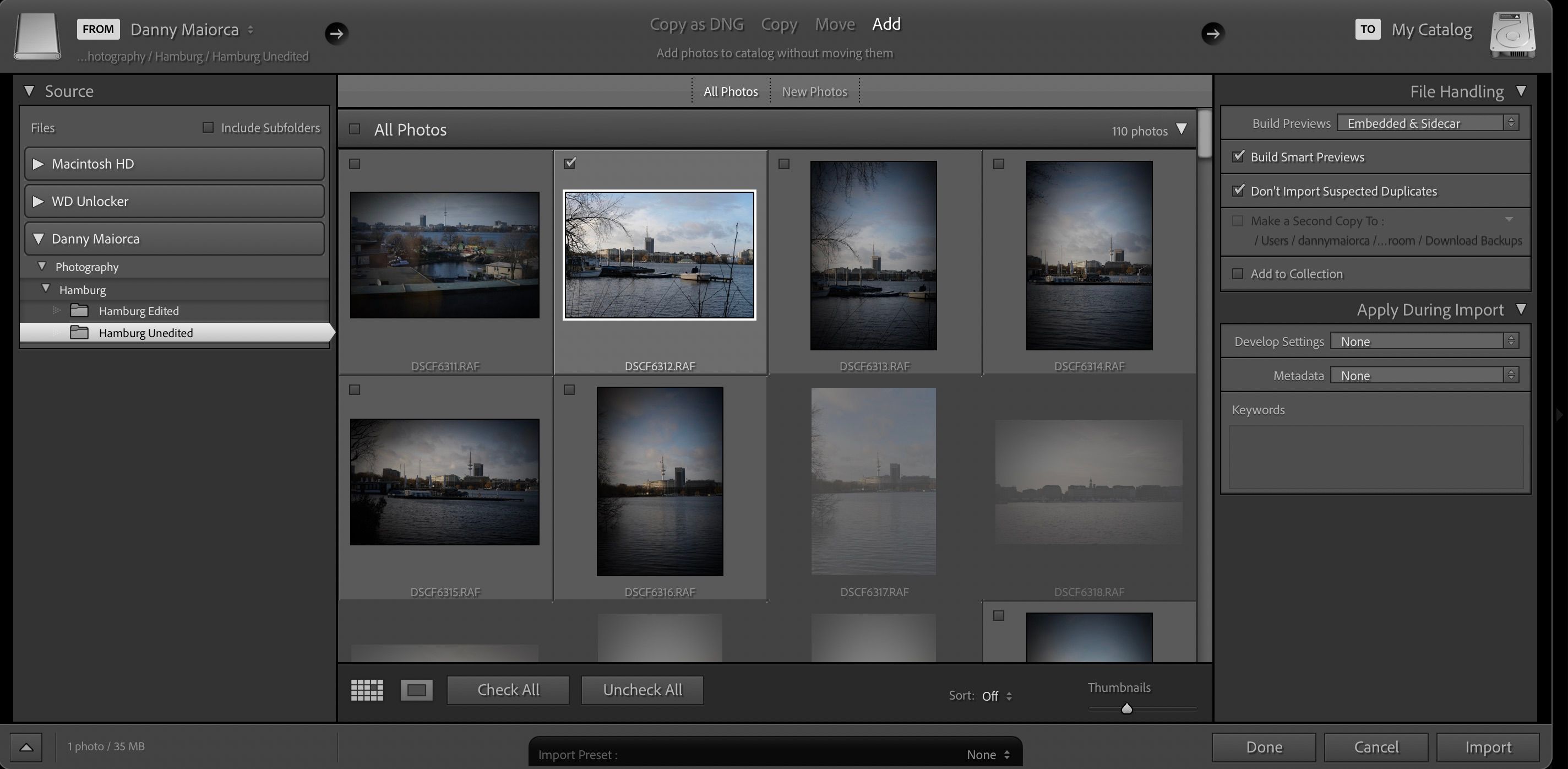
Task: Enable Include Subfolders
Action: (x=207, y=127)
